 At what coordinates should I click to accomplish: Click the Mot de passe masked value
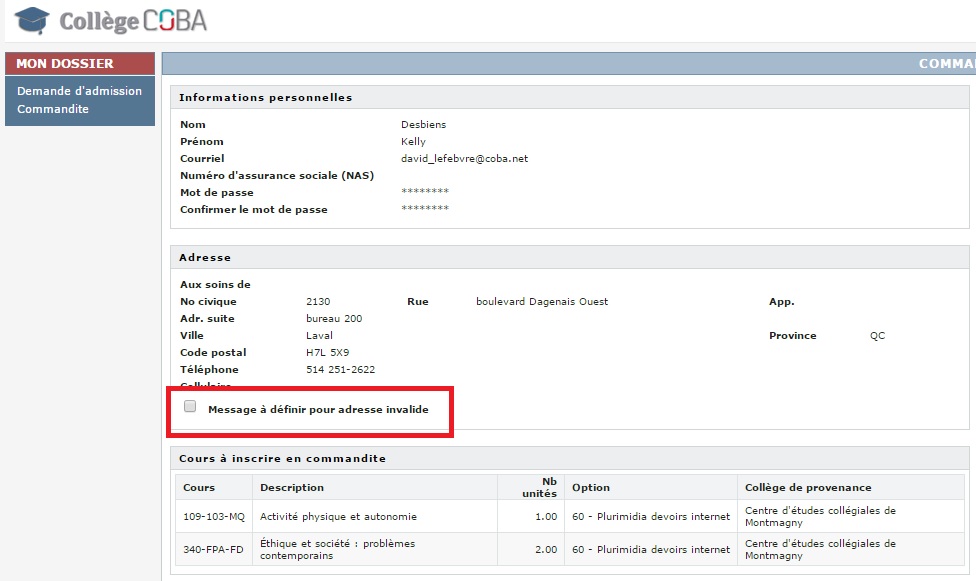(x=424, y=192)
